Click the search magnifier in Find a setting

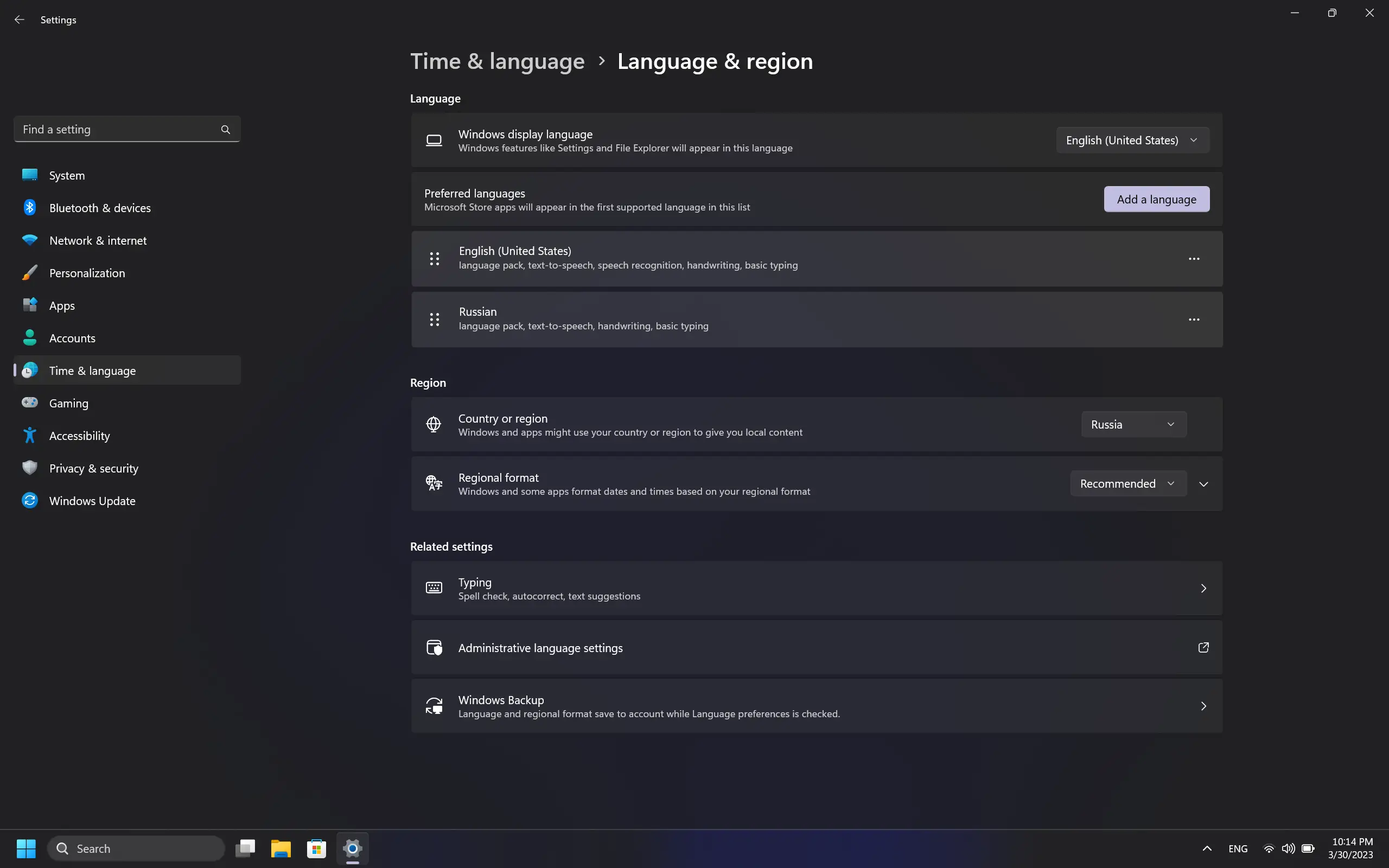coord(226,130)
